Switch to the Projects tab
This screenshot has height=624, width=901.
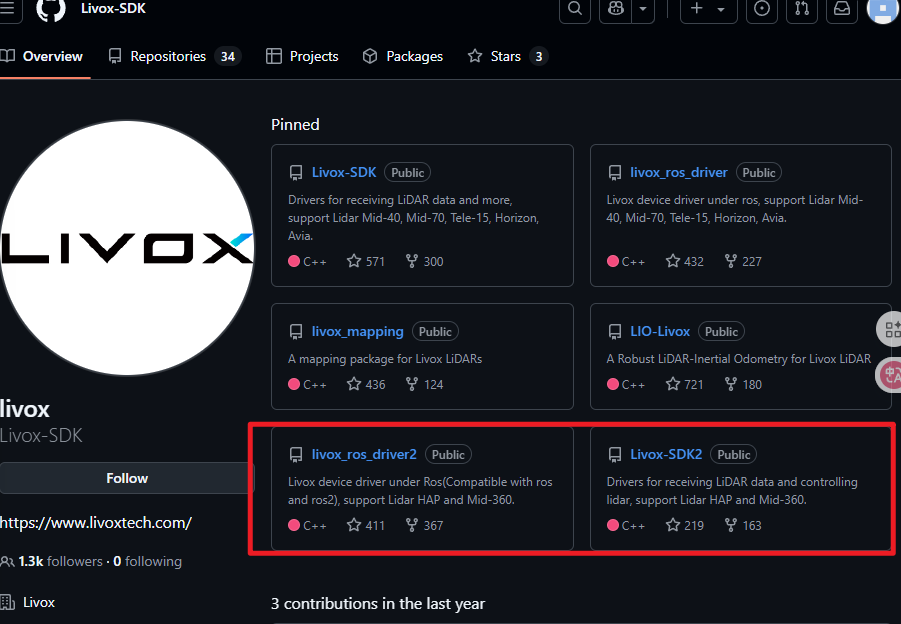point(302,56)
